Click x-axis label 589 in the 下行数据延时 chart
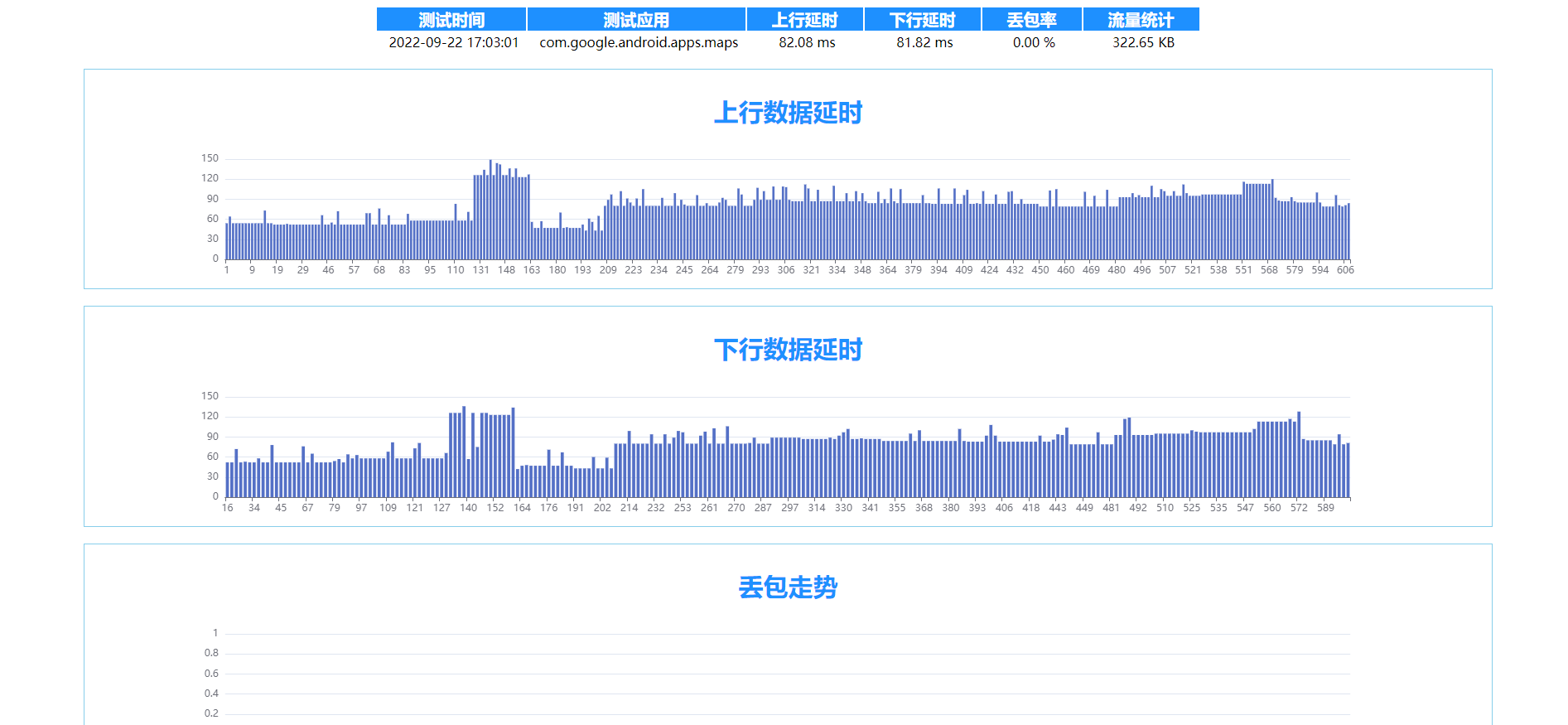The image size is (1568, 725). click(x=1325, y=508)
